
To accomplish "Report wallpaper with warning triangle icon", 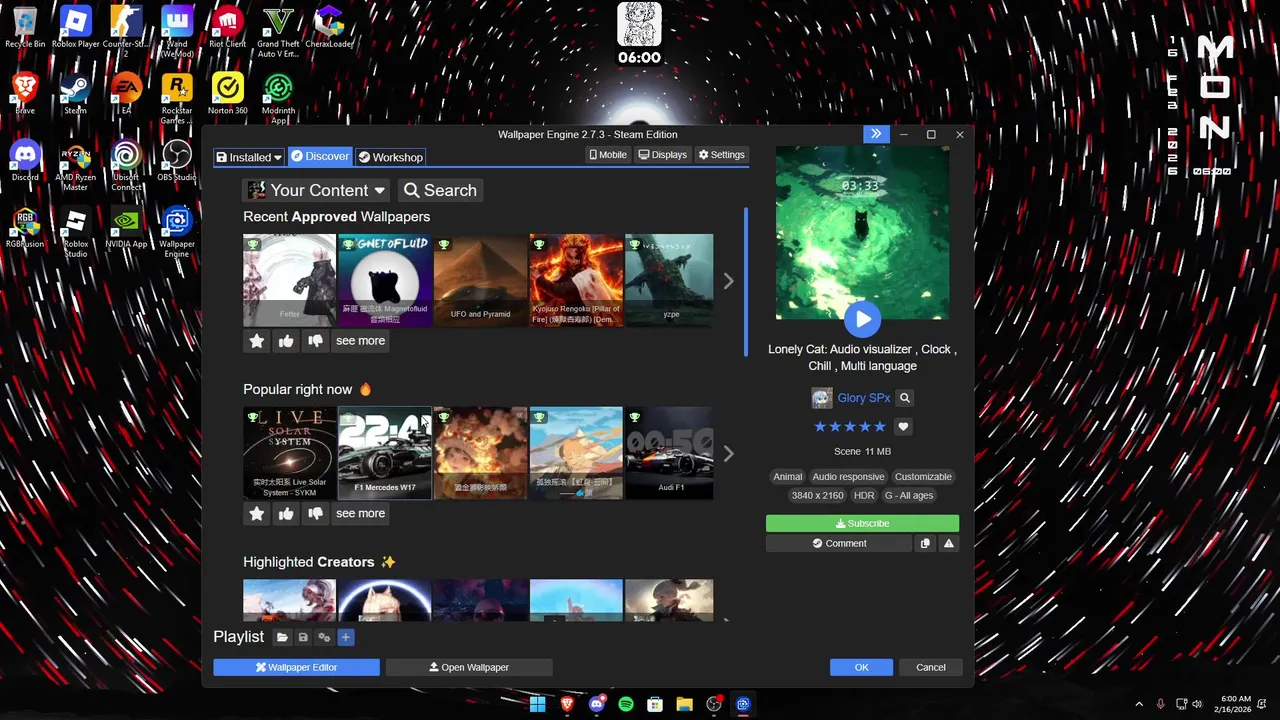I will tap(949, 544).
